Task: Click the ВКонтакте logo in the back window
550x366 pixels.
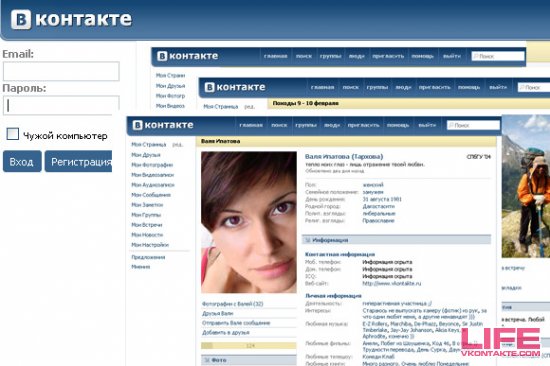Action: (x=188, y=56)
